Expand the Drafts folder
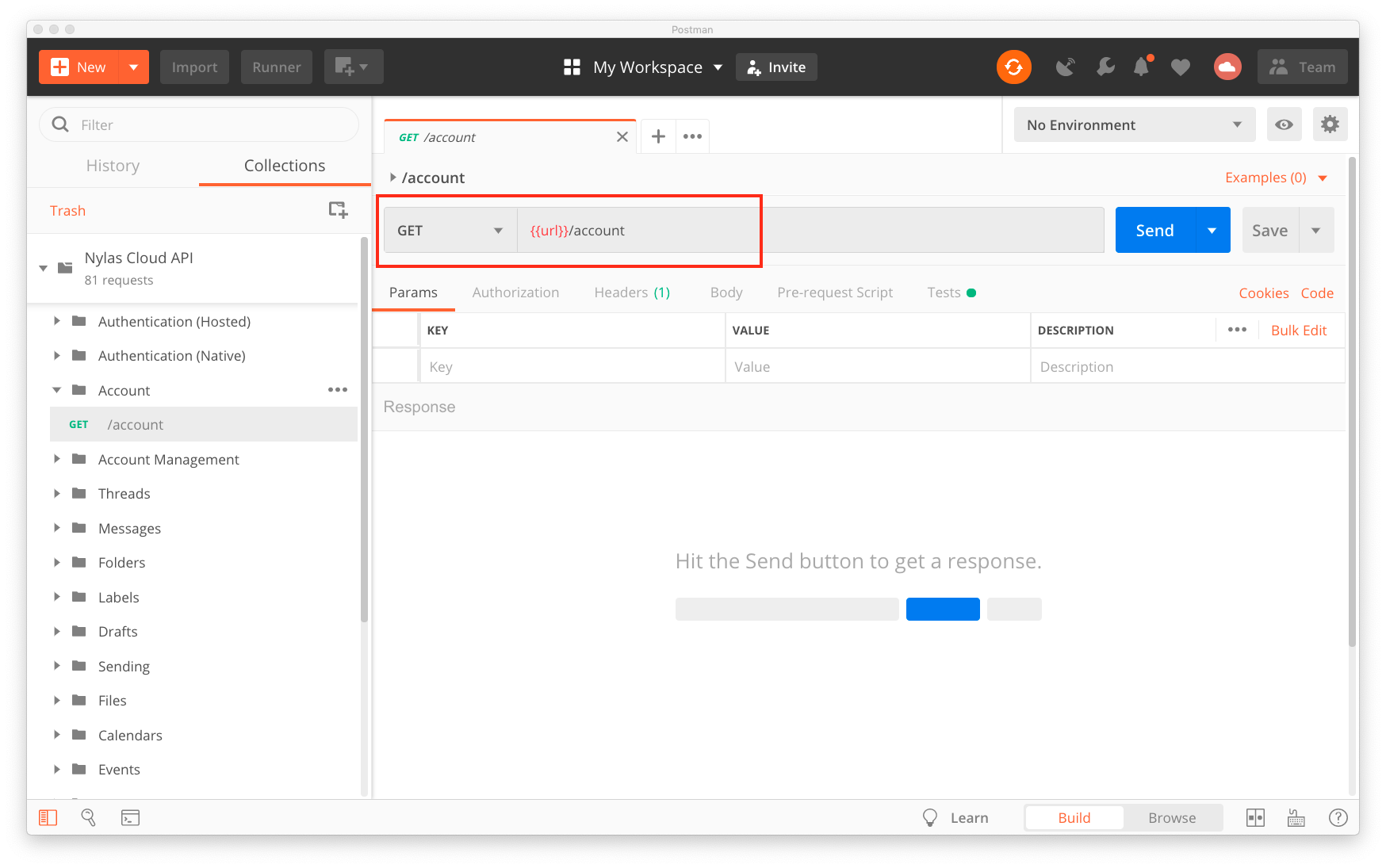This screenshot has height=868, width=1386. pyautogui.click(x=57, y=632)
